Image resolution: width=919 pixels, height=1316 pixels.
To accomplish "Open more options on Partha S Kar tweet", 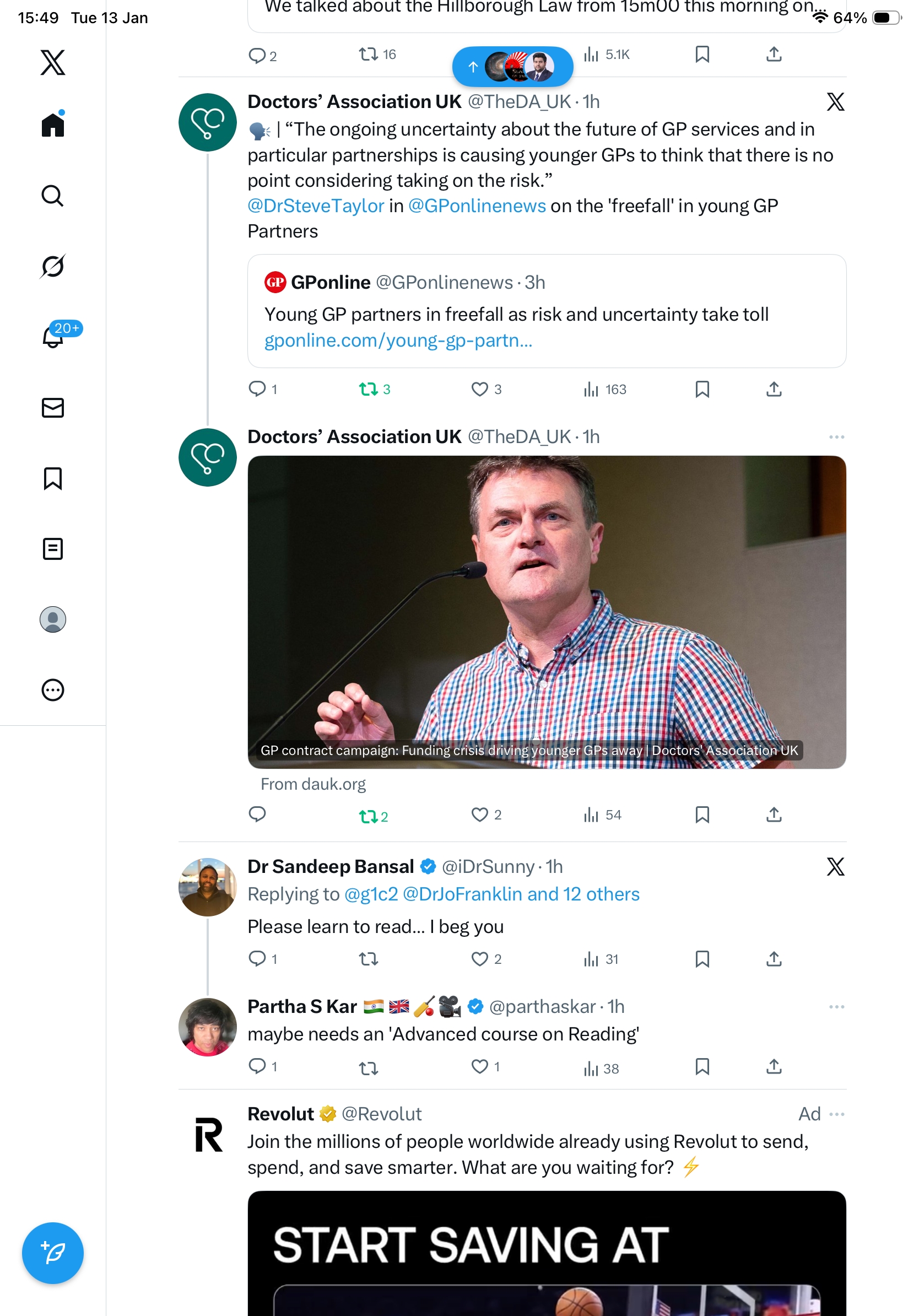I will [x=836, y=1007].
